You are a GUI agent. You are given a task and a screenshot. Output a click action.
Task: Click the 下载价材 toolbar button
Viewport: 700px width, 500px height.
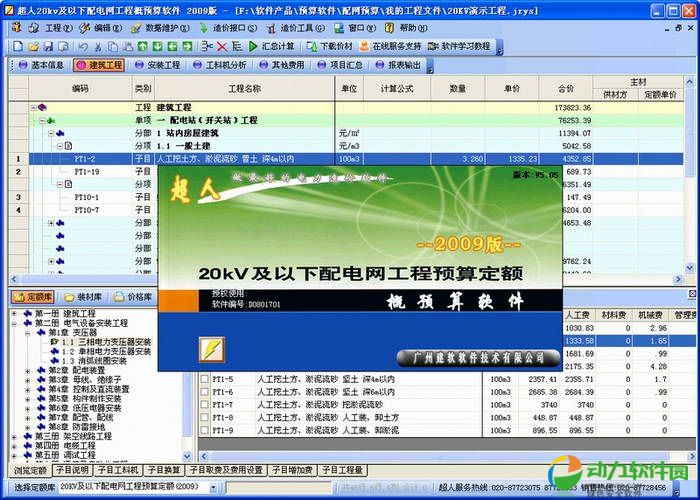[330, 46]
